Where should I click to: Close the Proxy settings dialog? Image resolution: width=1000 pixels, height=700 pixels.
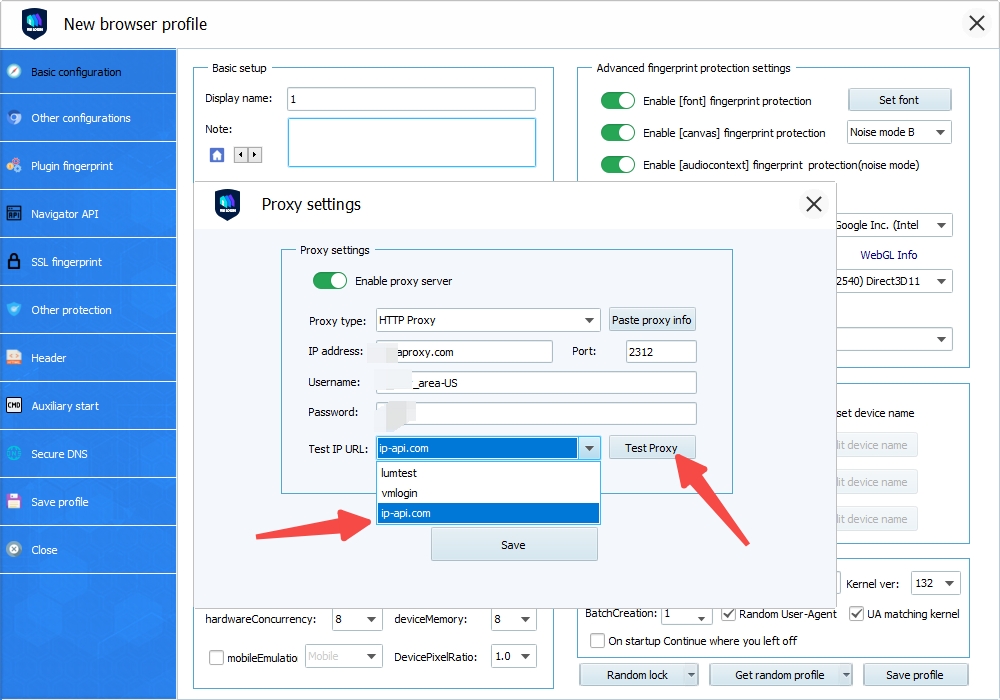[813, 204]
